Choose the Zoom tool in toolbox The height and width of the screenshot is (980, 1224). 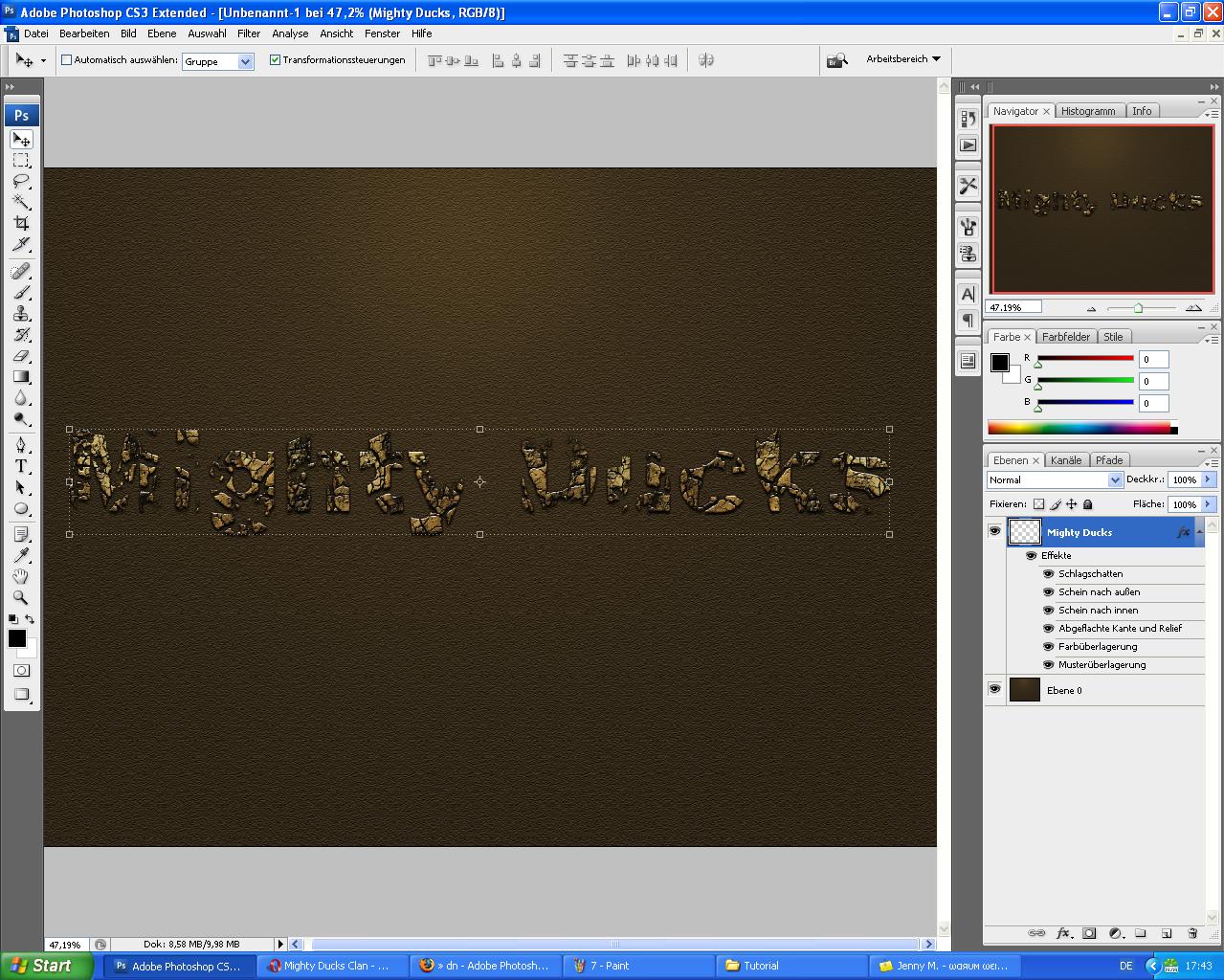tap(21, 597)
